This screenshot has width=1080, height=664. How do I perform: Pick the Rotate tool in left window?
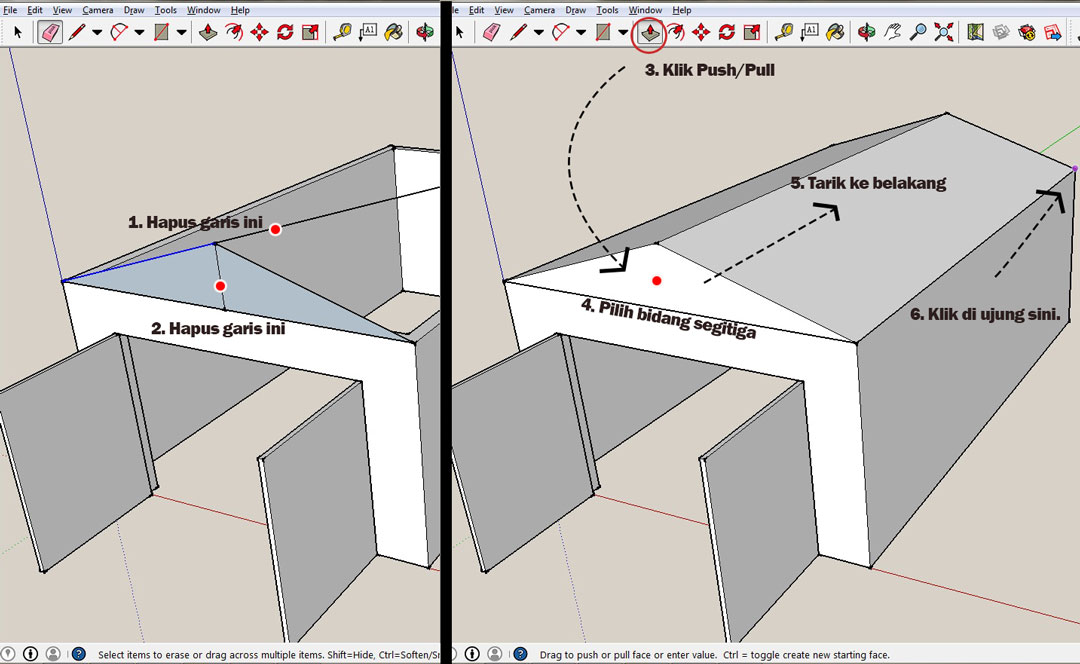285,32
